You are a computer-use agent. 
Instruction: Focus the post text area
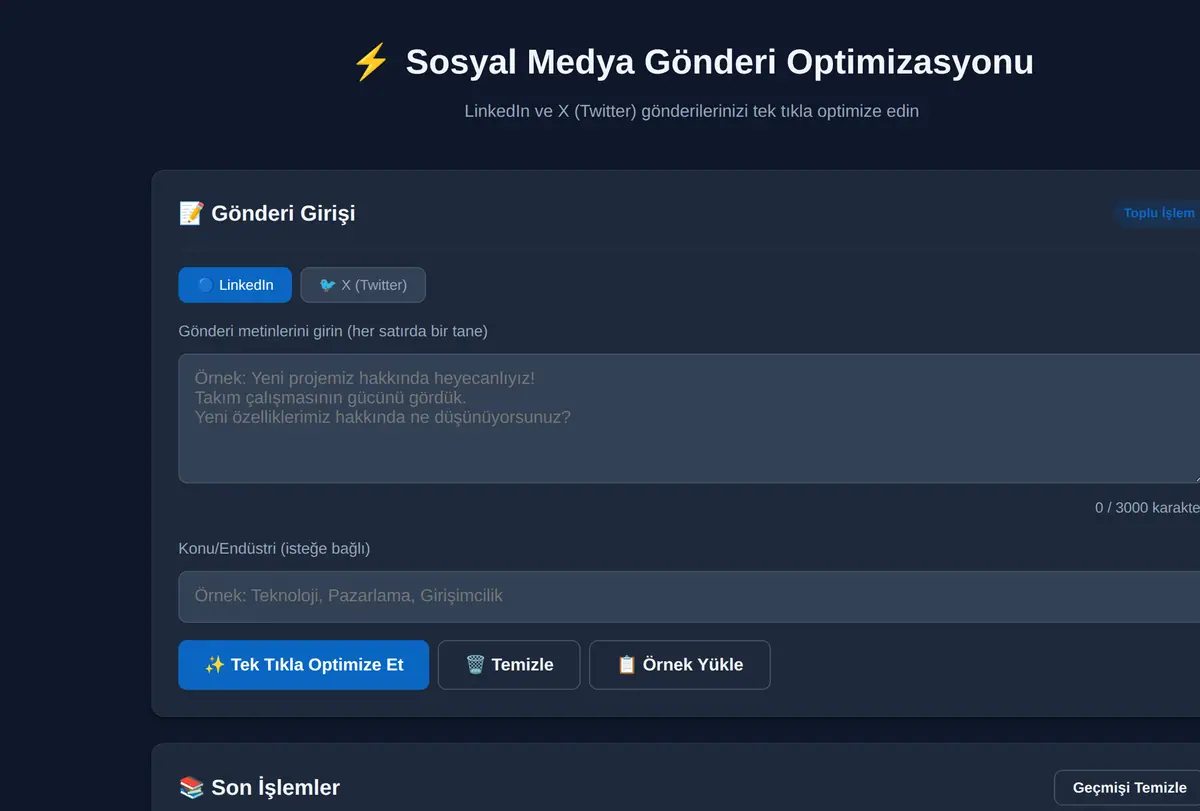[x=690, y=418]
